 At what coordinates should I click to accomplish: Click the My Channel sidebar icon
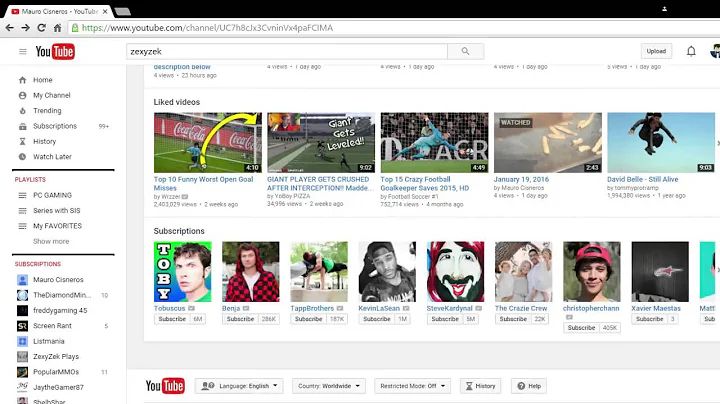pyautogui.click(x=22, y=95)
